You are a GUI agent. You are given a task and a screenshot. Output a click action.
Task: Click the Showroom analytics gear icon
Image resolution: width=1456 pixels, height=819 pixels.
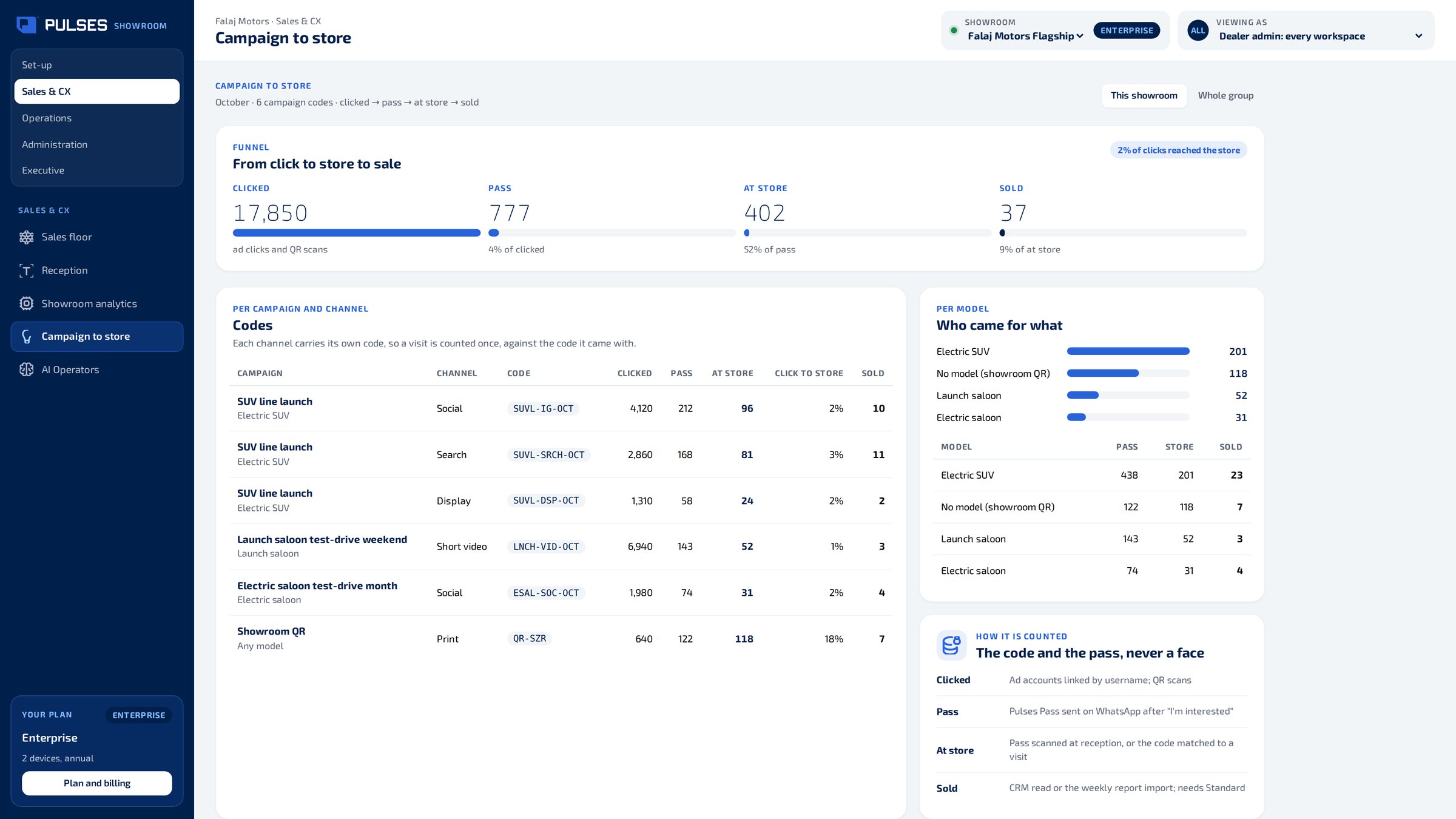[x=26, y=303]
